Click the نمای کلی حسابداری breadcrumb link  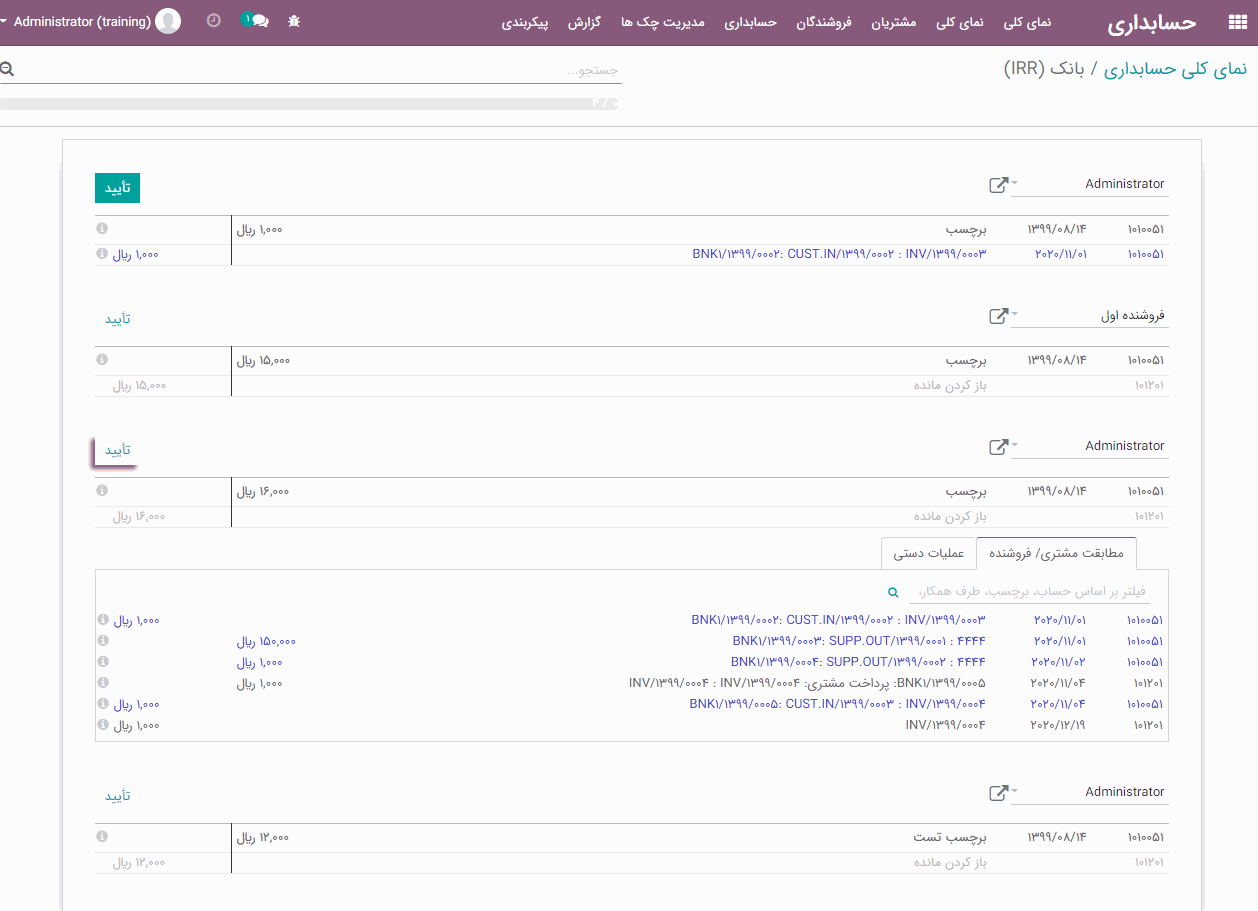pyautogui.click(x=1176, y=68)
